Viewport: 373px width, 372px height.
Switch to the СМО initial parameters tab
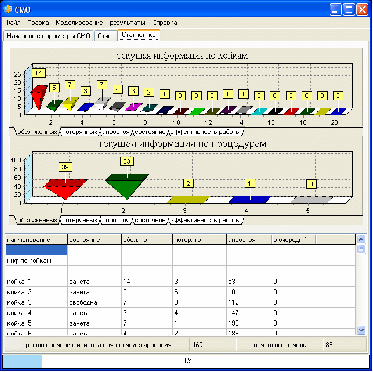(x=49, y=36)
